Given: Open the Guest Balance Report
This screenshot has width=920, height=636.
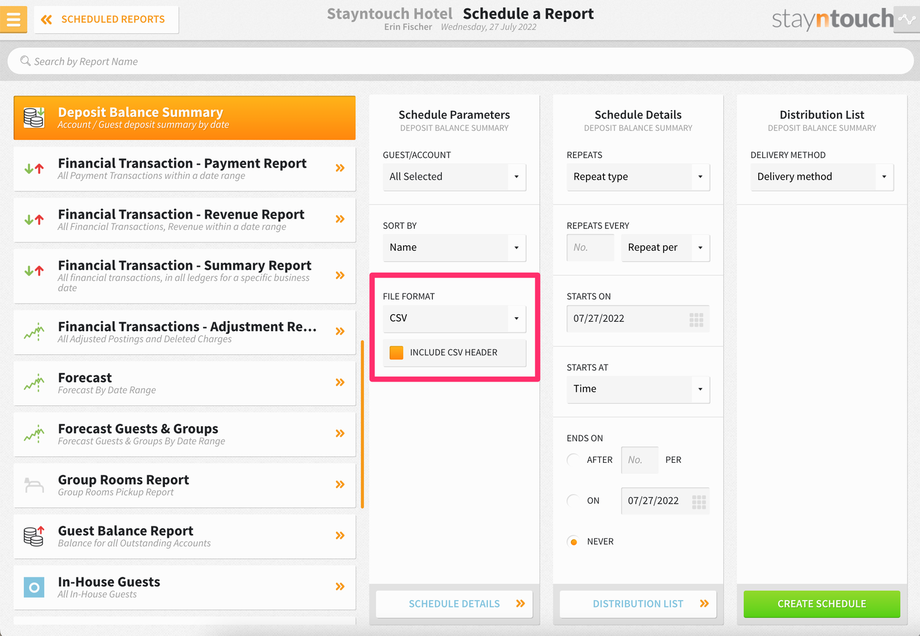Looking at the screenshot, I should [x=184, y=536].
